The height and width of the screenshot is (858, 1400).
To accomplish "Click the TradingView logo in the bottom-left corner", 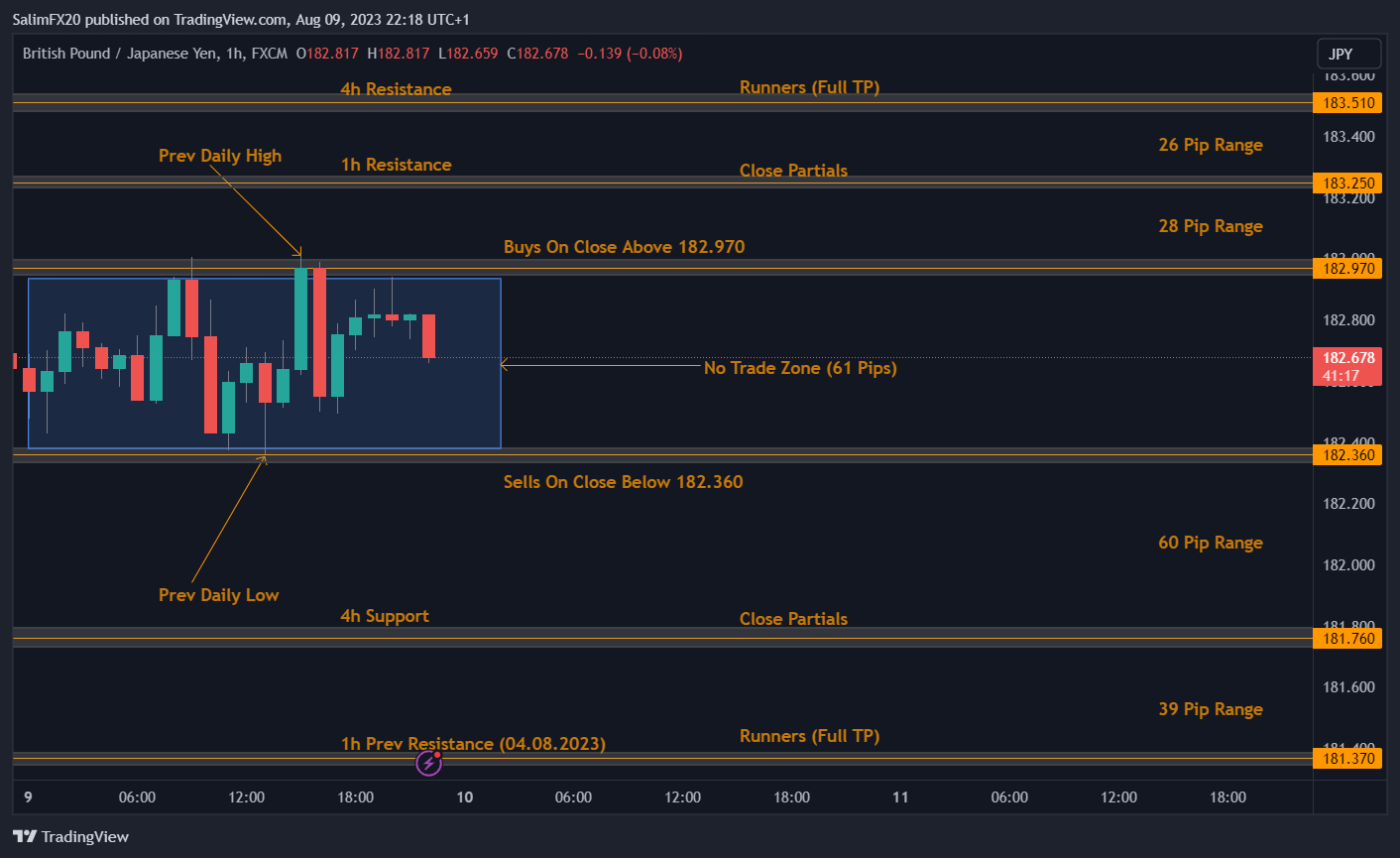I will [x=69, y=836].
